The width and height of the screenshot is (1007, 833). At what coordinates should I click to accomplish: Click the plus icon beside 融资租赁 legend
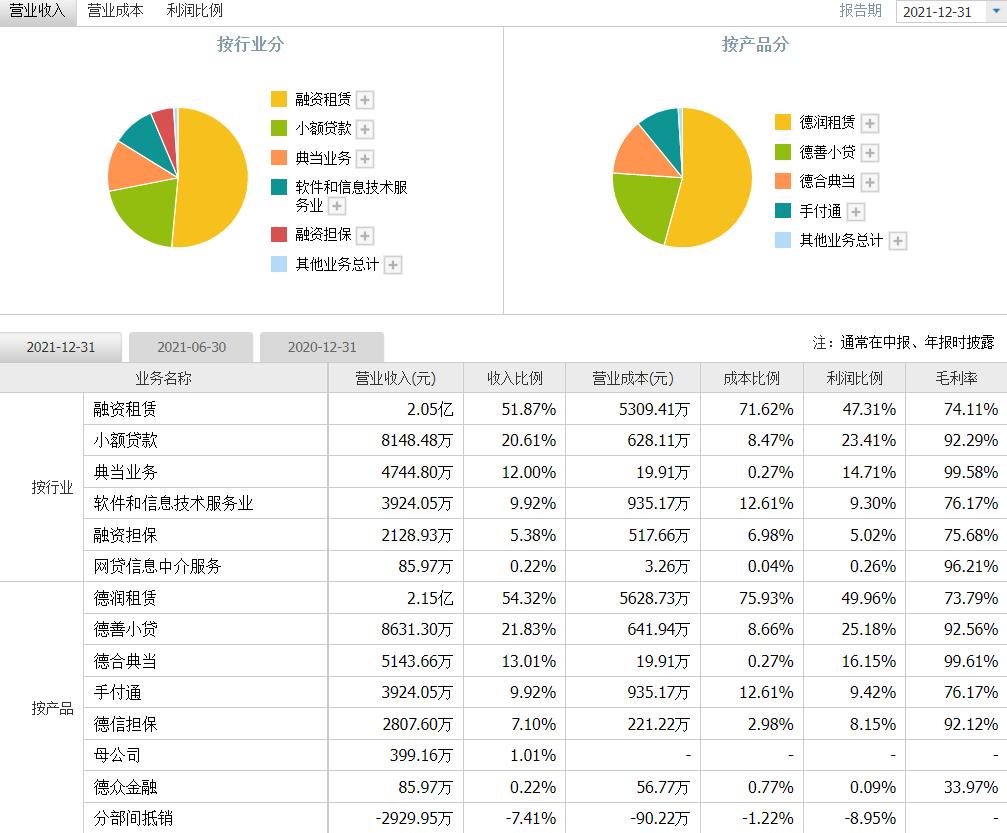[366, 100]
